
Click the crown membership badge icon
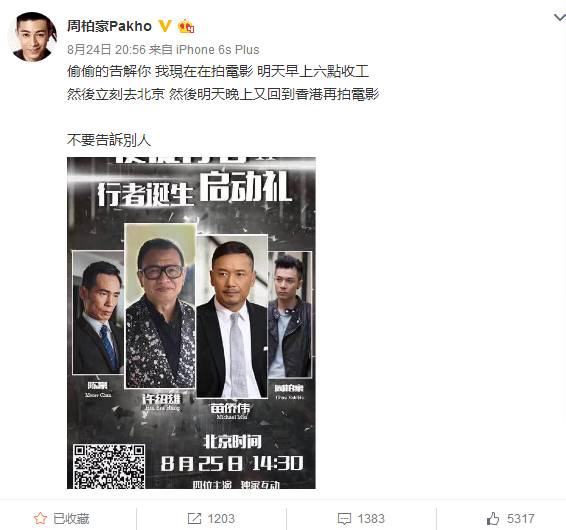[x=186, y=26]
